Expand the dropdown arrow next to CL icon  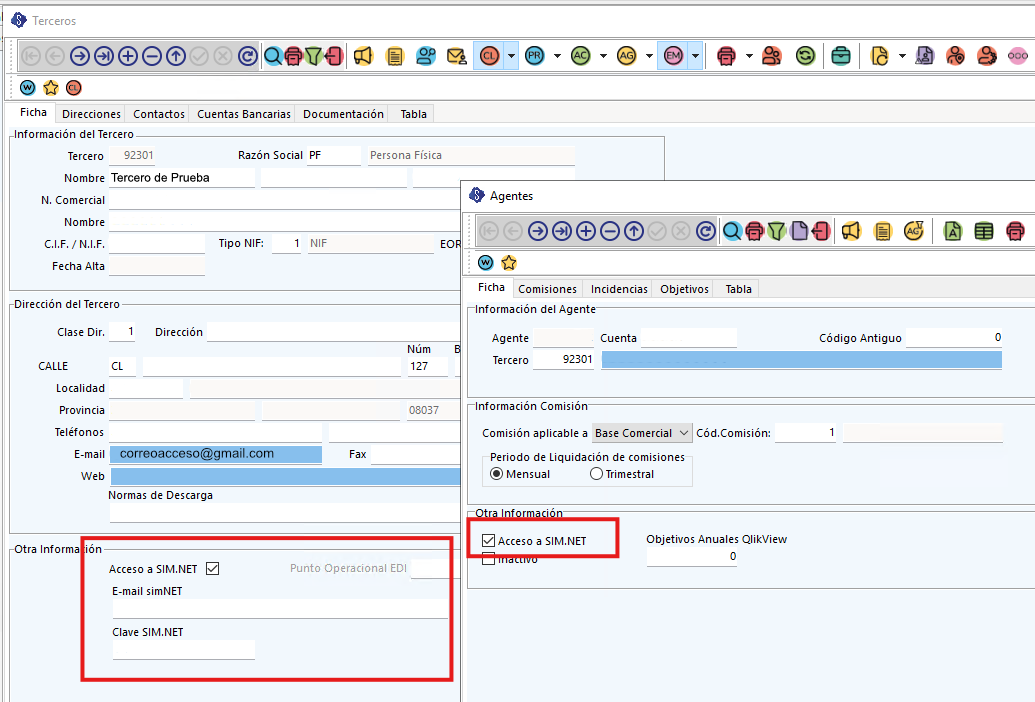511,56
